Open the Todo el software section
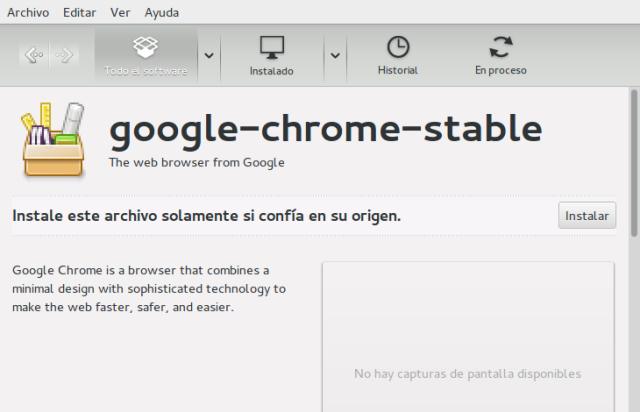Image resolution: width=640 pixels, height=412 pixels. point(145,55)
